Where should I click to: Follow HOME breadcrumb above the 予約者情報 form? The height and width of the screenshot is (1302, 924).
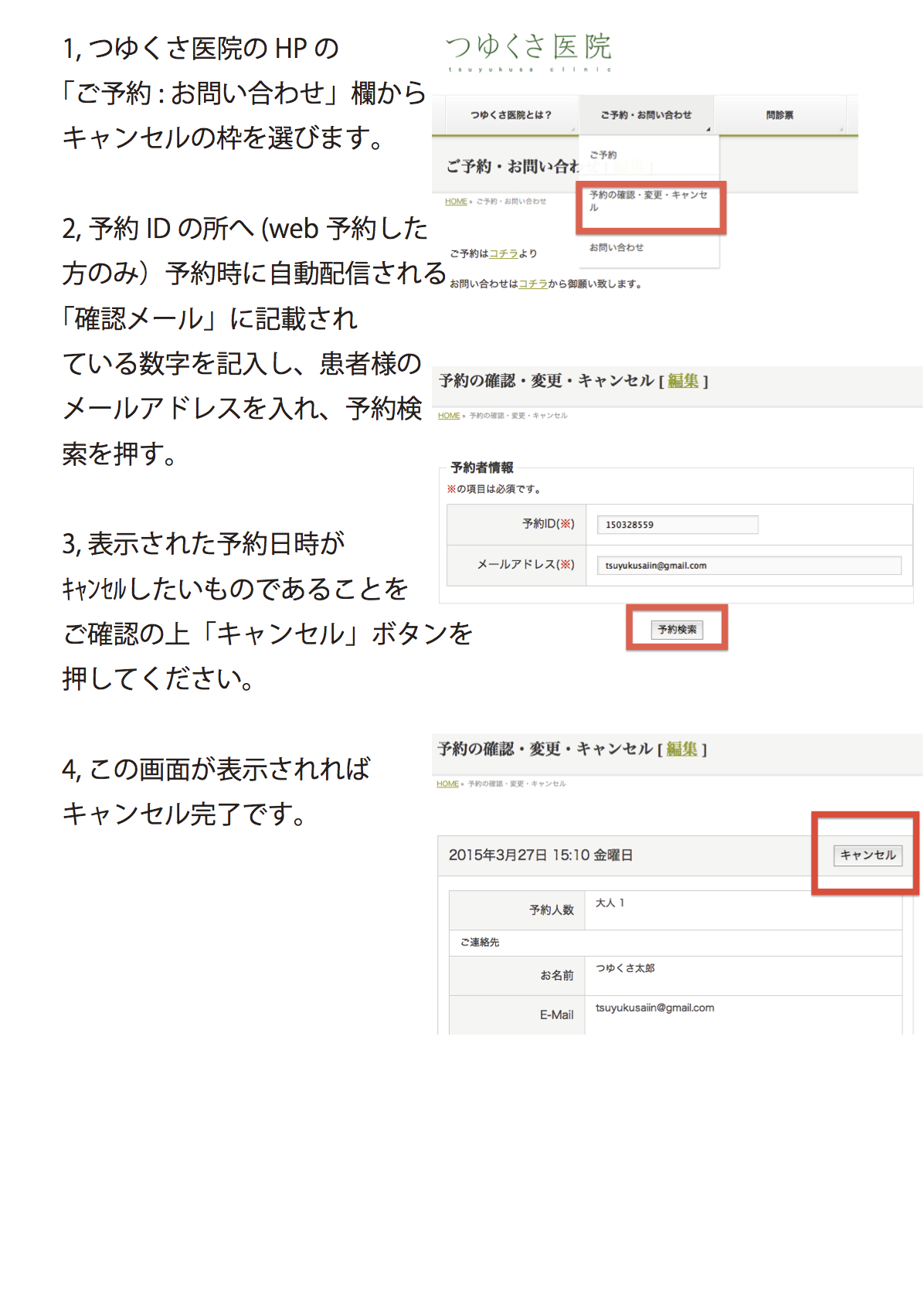(449, 416)
